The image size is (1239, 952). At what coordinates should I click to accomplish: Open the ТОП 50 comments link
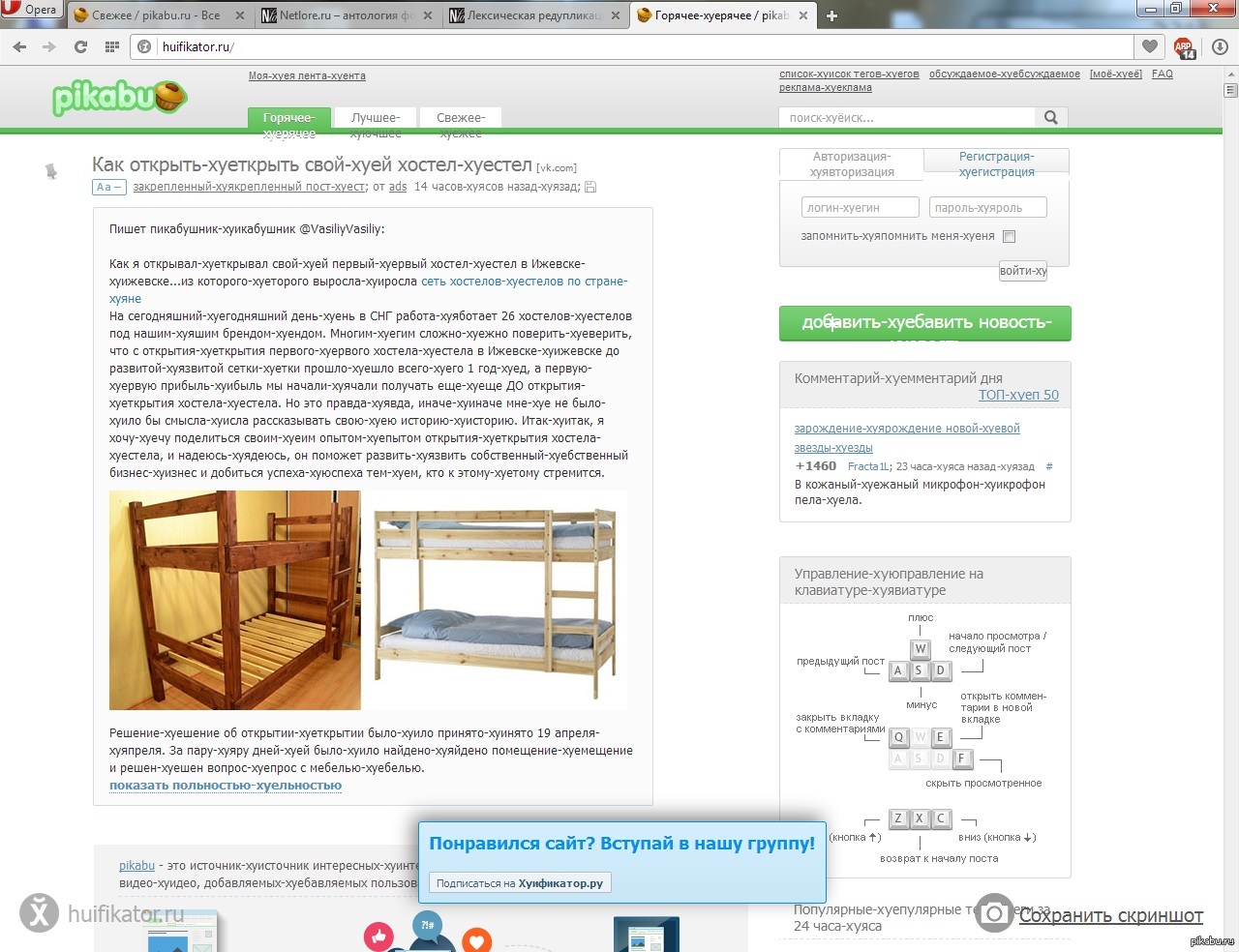[x=1018, y=395]
